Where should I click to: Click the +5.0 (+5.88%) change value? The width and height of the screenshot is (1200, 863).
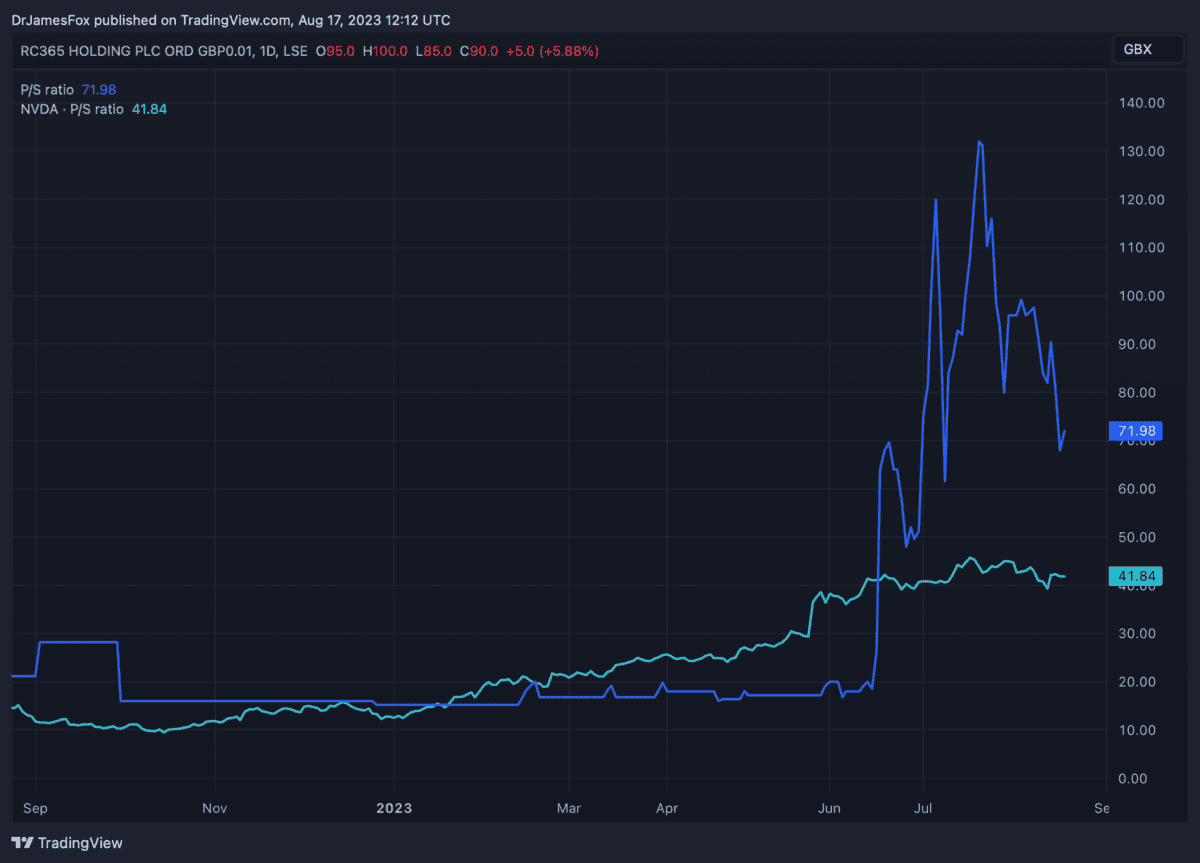click(552, 51)
